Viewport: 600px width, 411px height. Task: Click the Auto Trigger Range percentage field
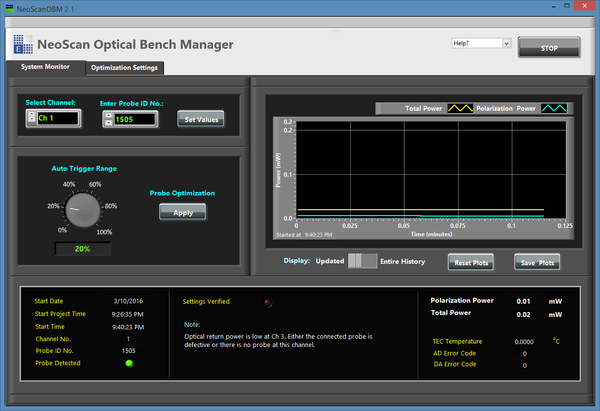coord(82,249)
